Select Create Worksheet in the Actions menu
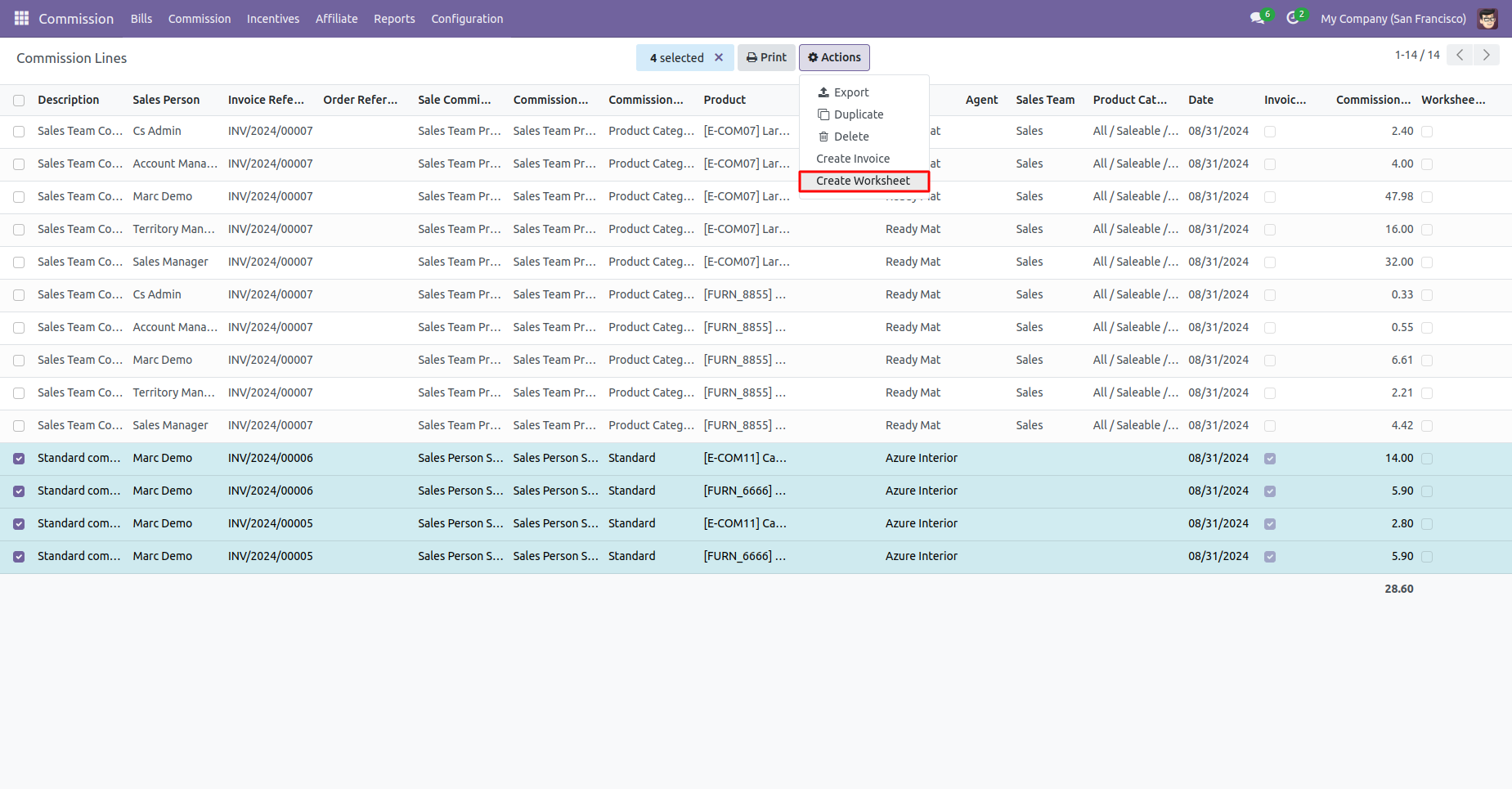 [x=864, y=181]
